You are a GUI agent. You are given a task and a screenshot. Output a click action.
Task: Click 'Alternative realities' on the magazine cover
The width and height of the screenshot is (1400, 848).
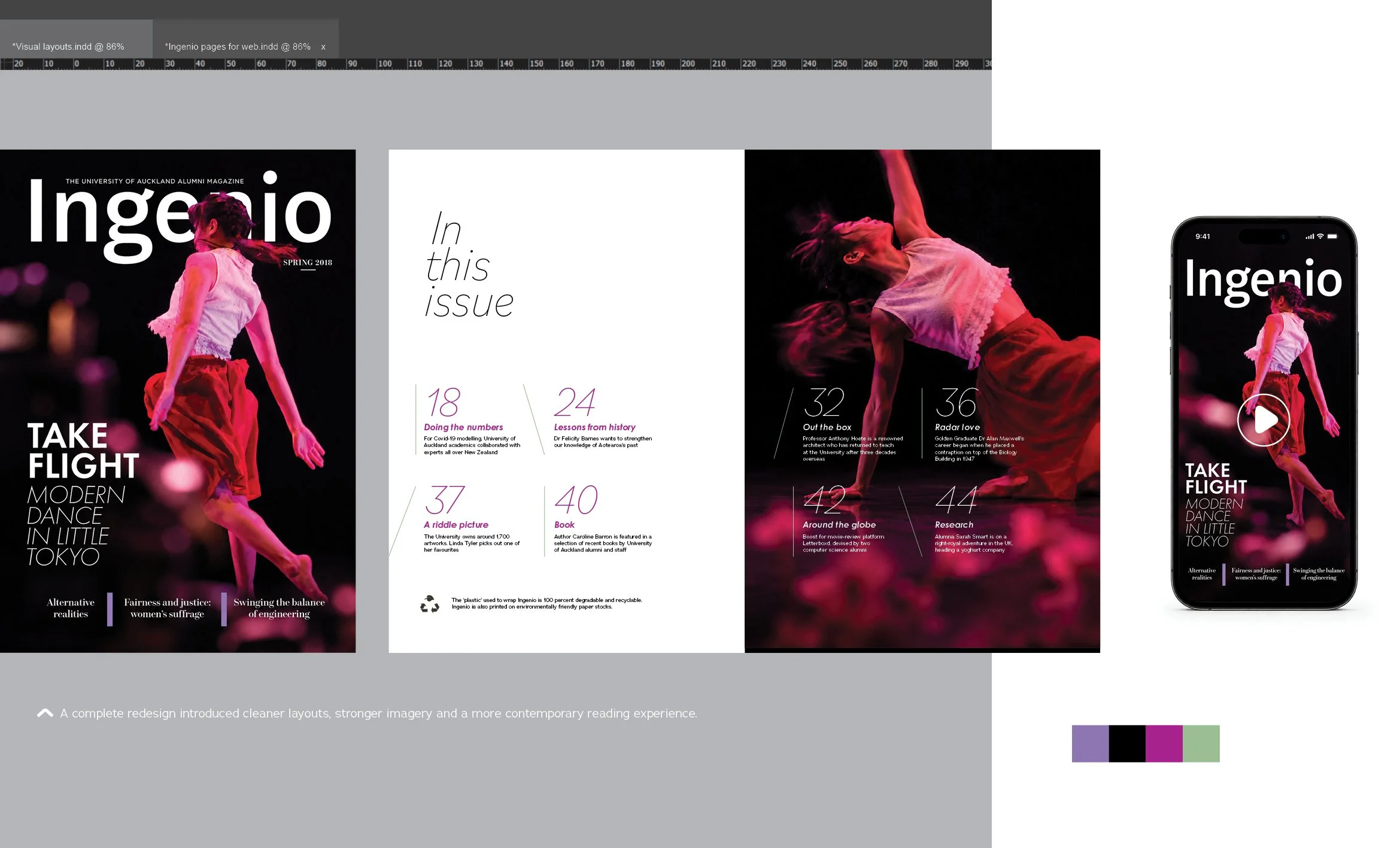[71, 608]
